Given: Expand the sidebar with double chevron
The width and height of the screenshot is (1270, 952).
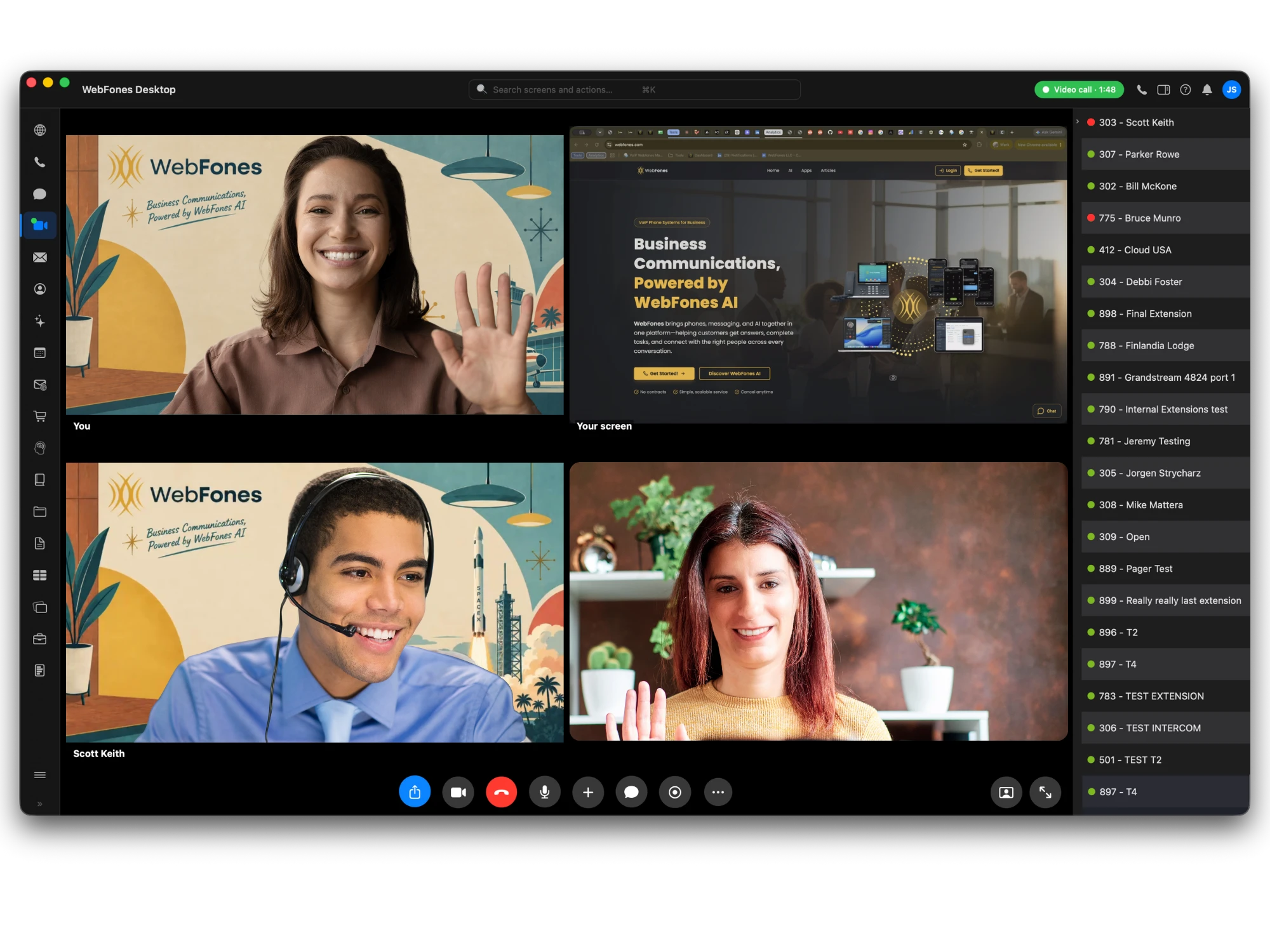Looking at the screenshot, I should 40,804.
